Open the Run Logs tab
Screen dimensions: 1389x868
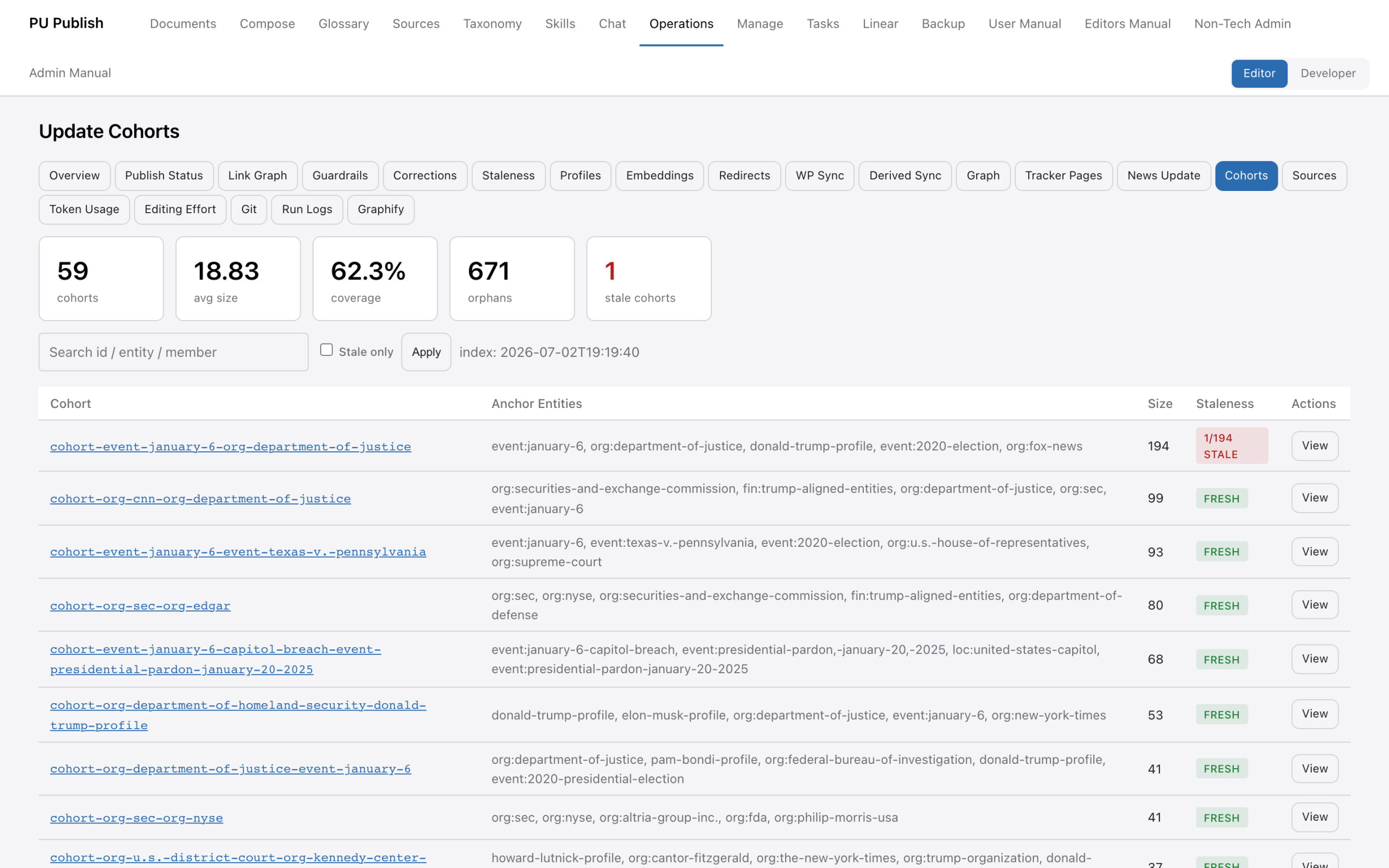point(307,209)
